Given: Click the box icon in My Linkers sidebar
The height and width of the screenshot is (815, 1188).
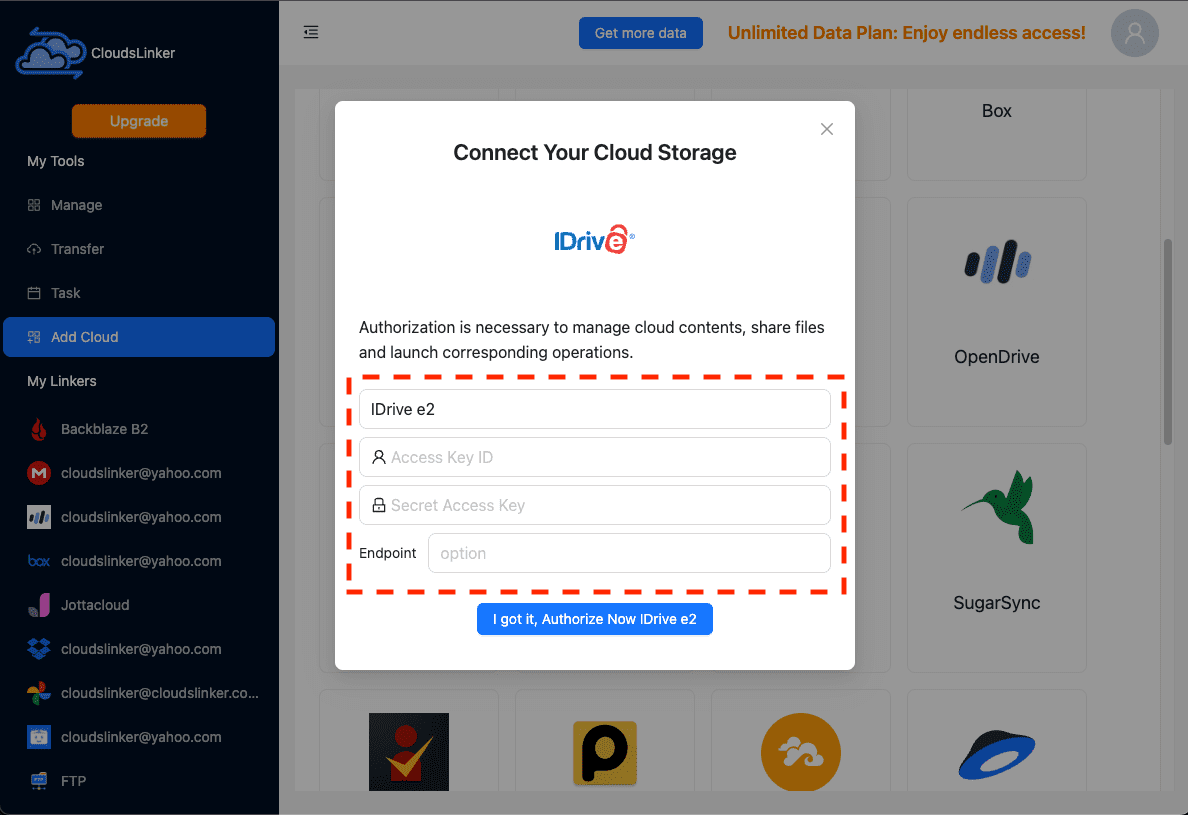Looking at the screenshot, I should (x=39, y=561).
